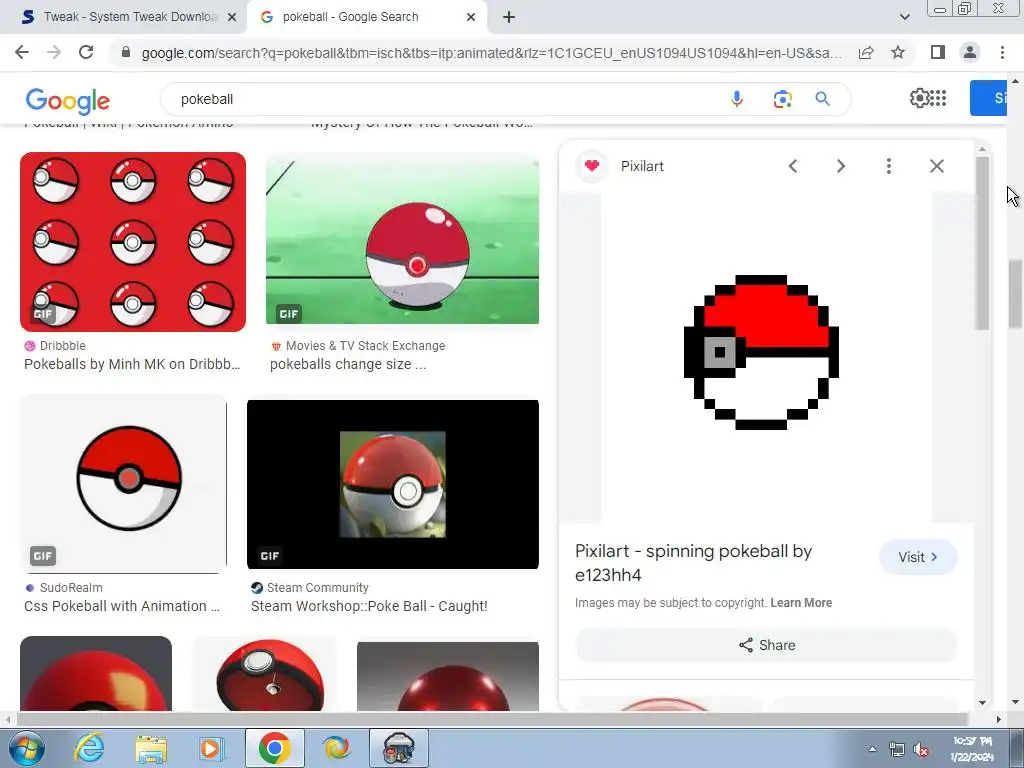
Task: Click the address bar URL
Action: [x=491, y=53]
